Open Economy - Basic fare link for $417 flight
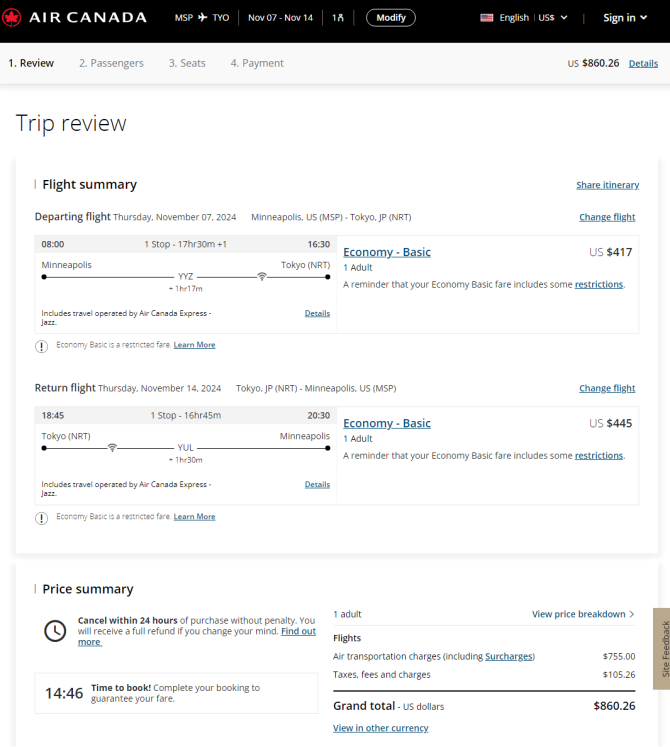Image resolution: width=670 pixels, height=747 pixels. (387, 252)
